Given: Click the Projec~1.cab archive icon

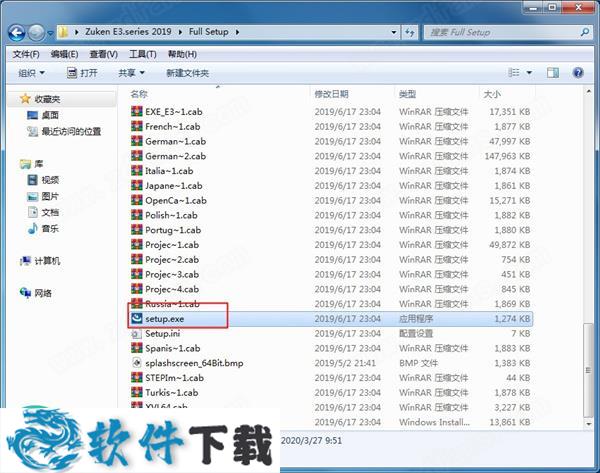Looking at the screenshot, I should pyautogui.click(x=137, y=245).
